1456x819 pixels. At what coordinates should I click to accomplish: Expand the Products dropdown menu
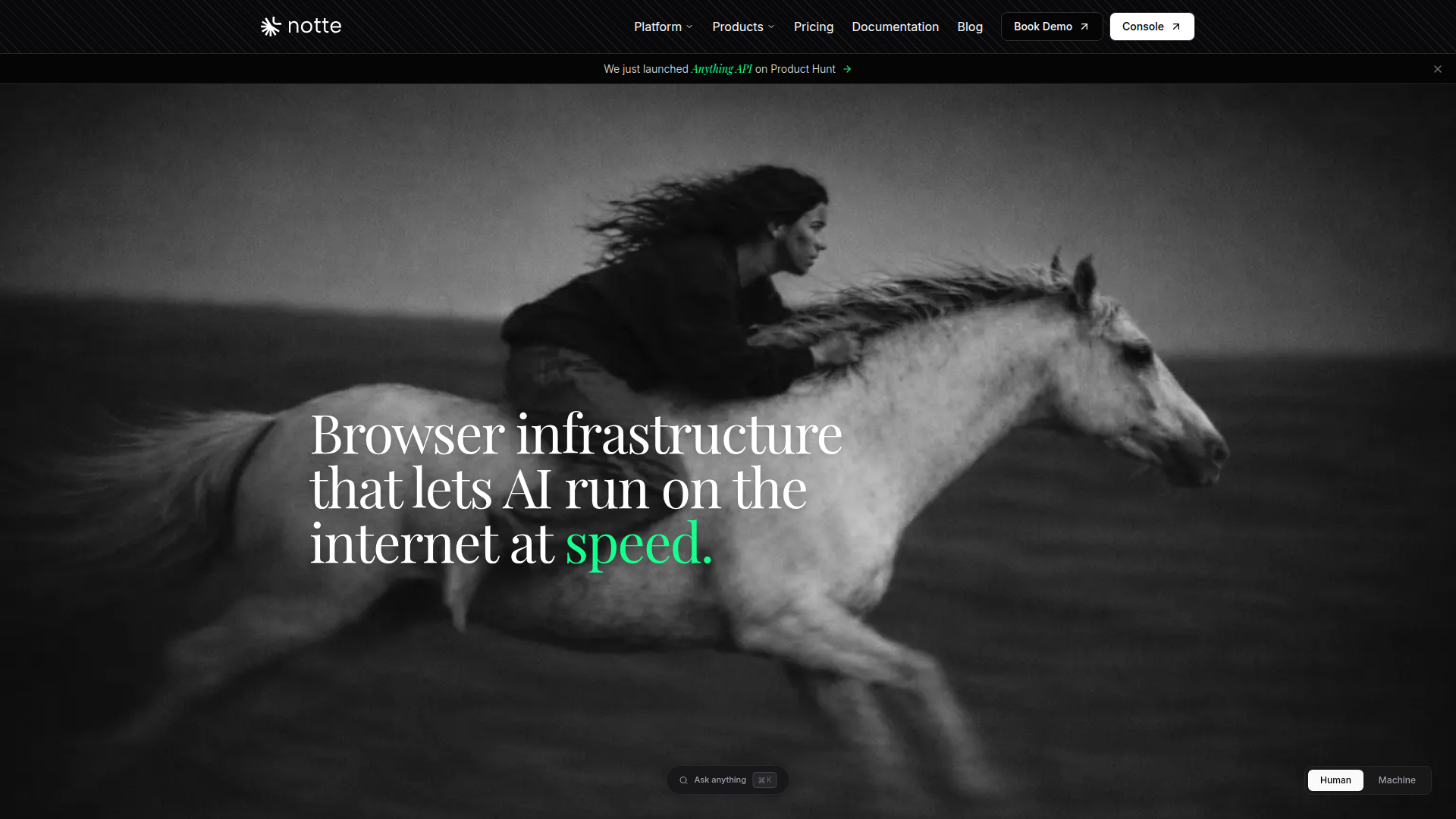click(743, 27)
